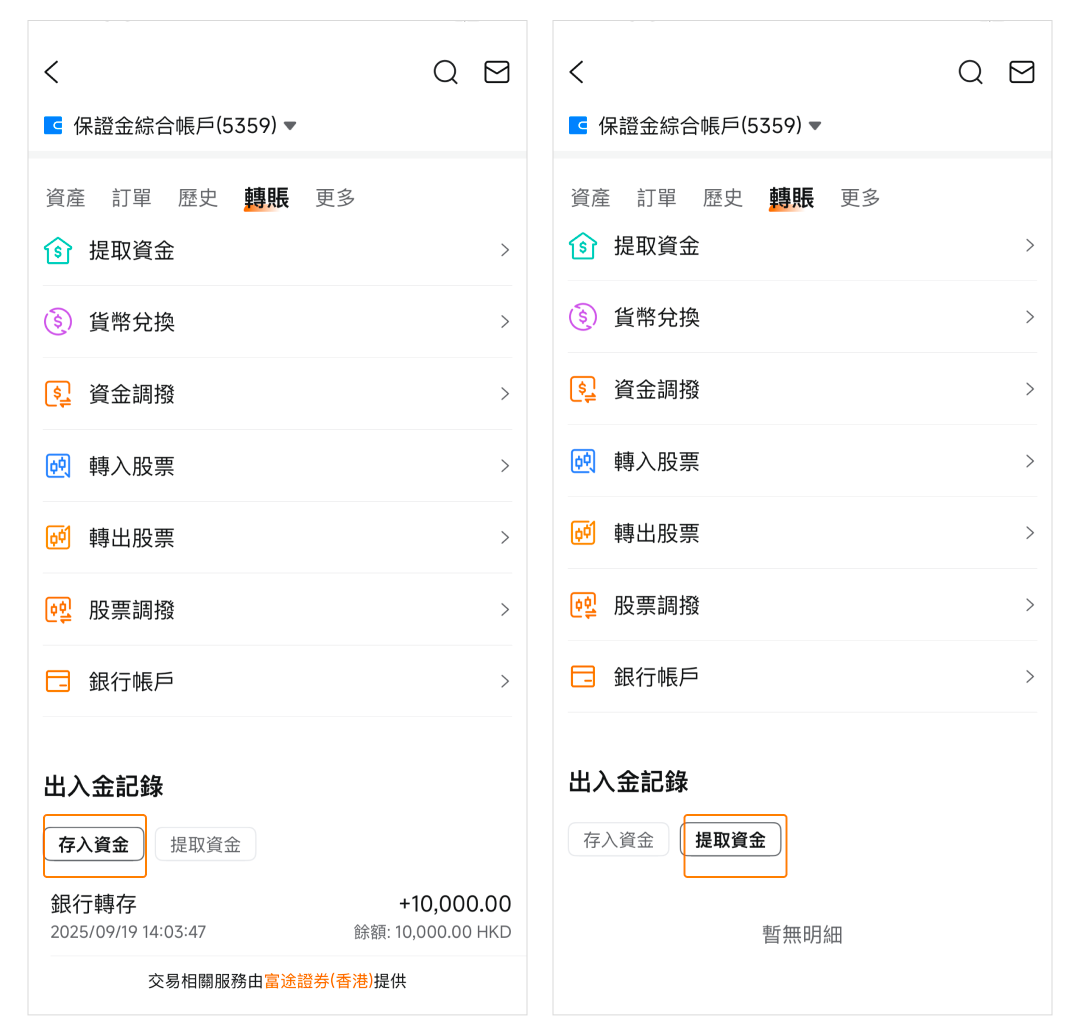Tap 資金調撥 icon in left screenshot

(x=58, y=394)
